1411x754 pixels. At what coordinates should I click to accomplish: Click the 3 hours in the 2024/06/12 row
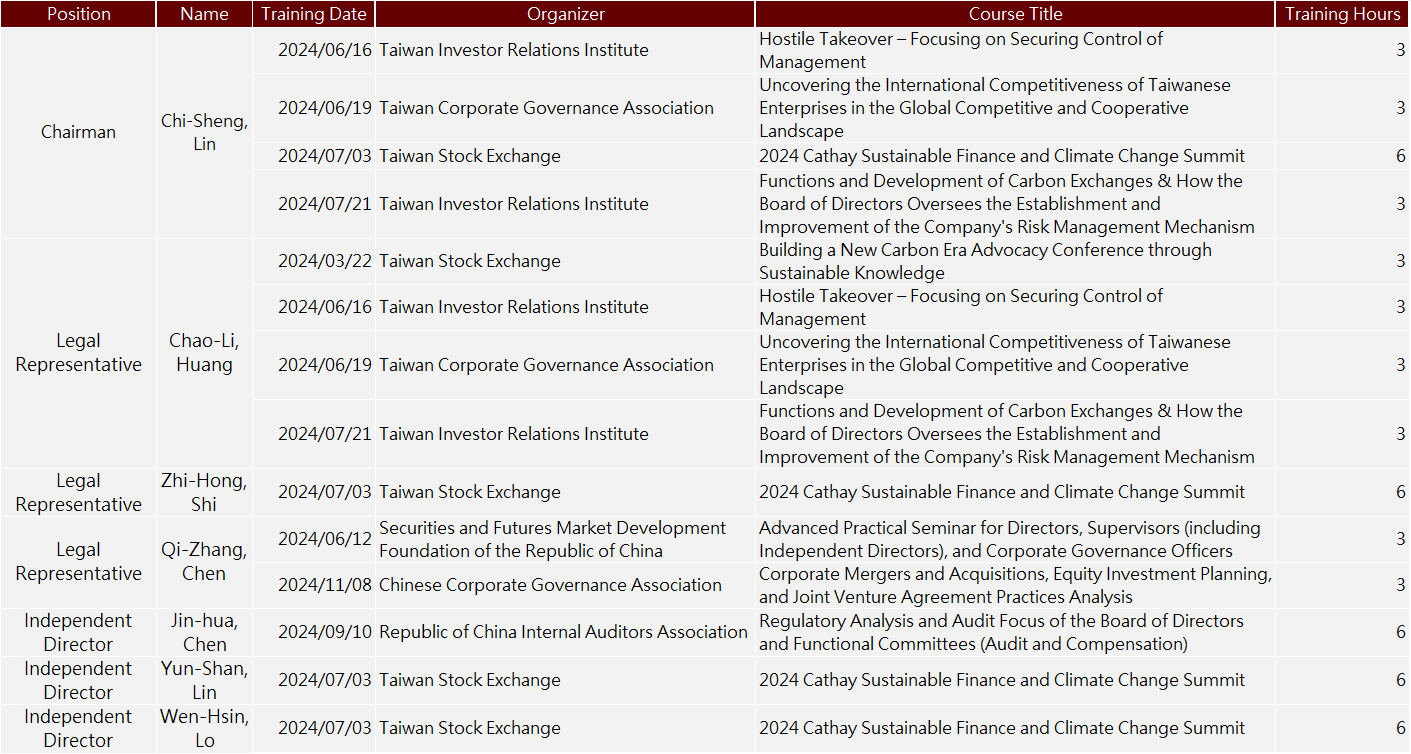tap(1400, 539)
